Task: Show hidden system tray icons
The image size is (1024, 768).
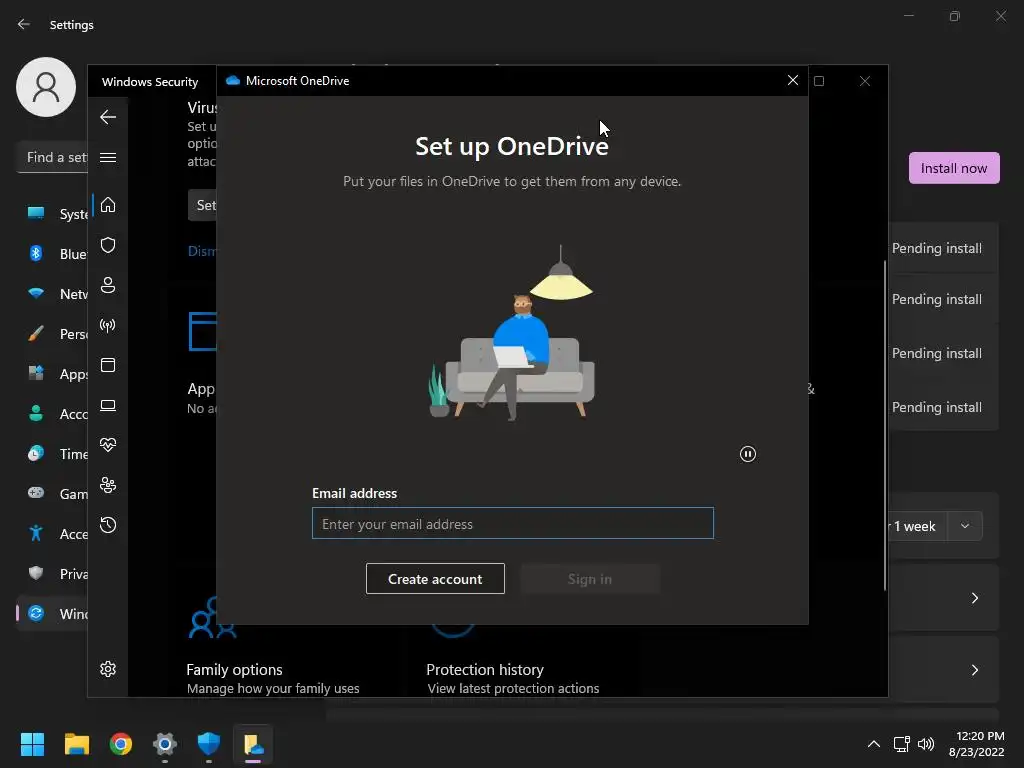Action: click(x=874, y=744)
